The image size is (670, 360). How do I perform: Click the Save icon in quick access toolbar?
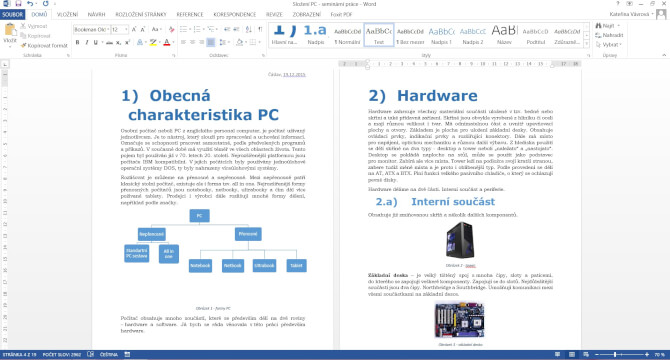[x=18, y=4]
